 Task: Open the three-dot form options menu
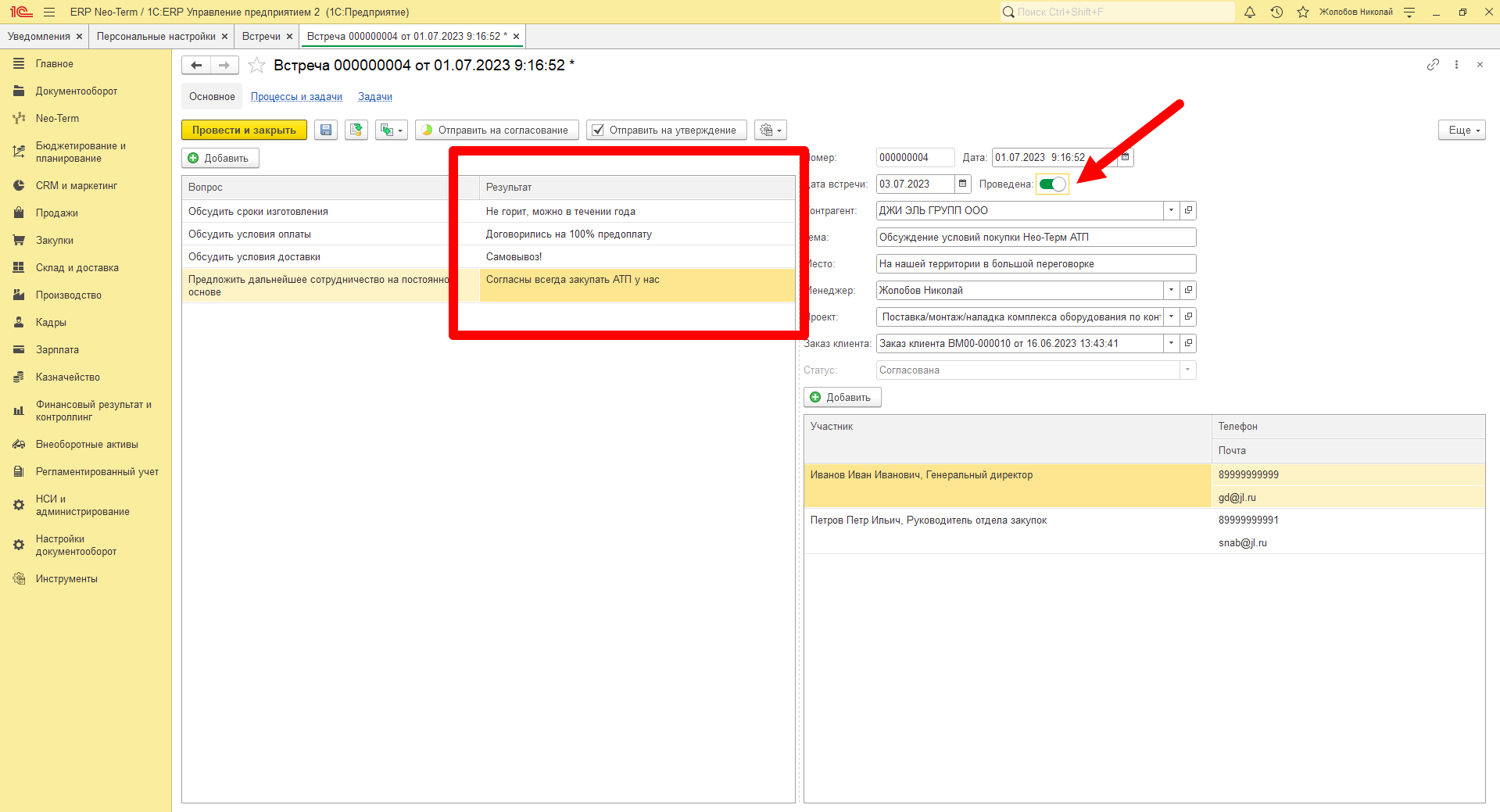pos(1456,65)
